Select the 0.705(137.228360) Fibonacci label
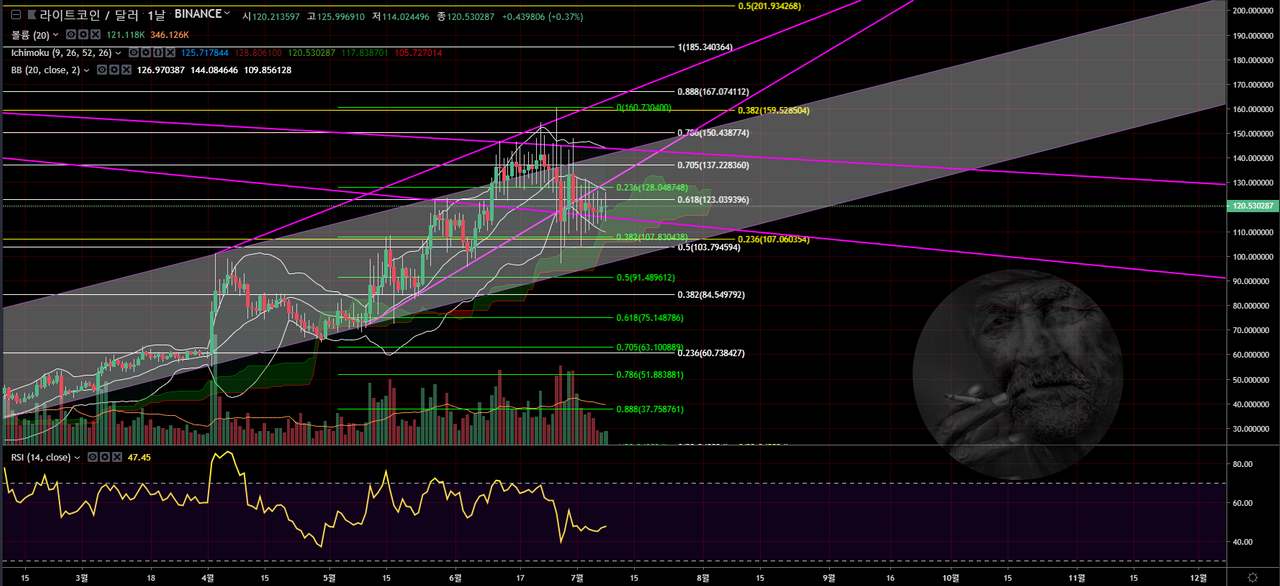Screen dimensions: 1280x586 pos(712,165)
